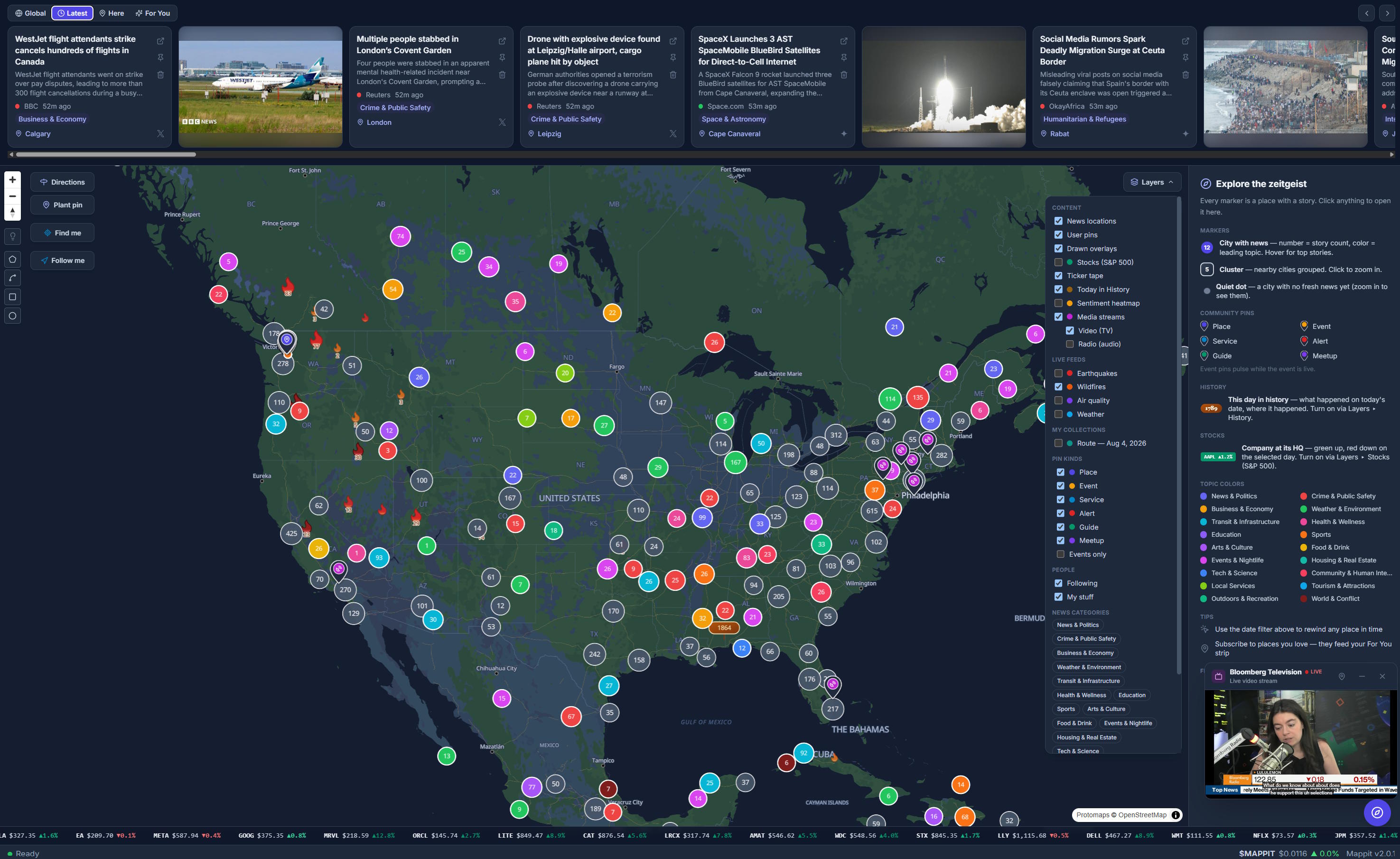
Task: Enable Air quality live feed
Action: coord(1058,401)
